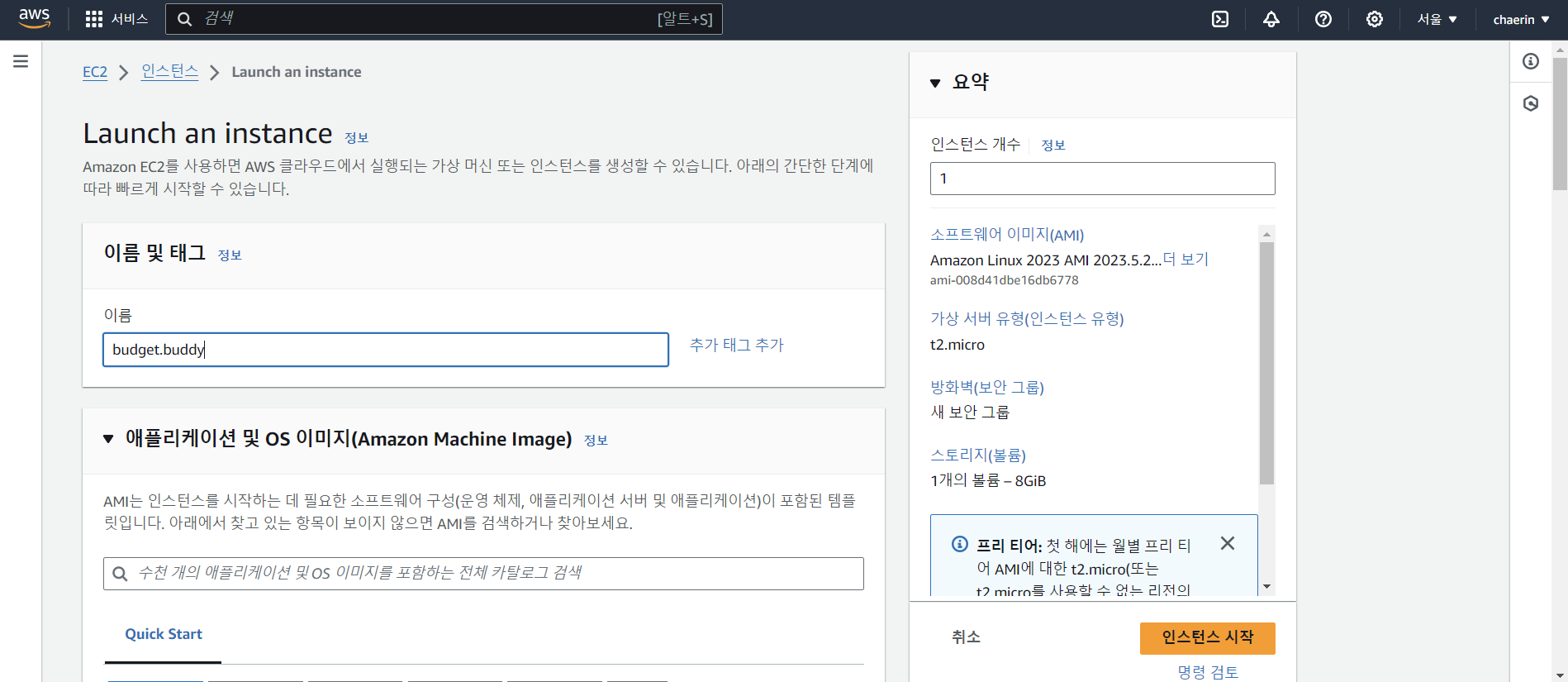Open the 서비스 services grid menu

coord(116,19)
